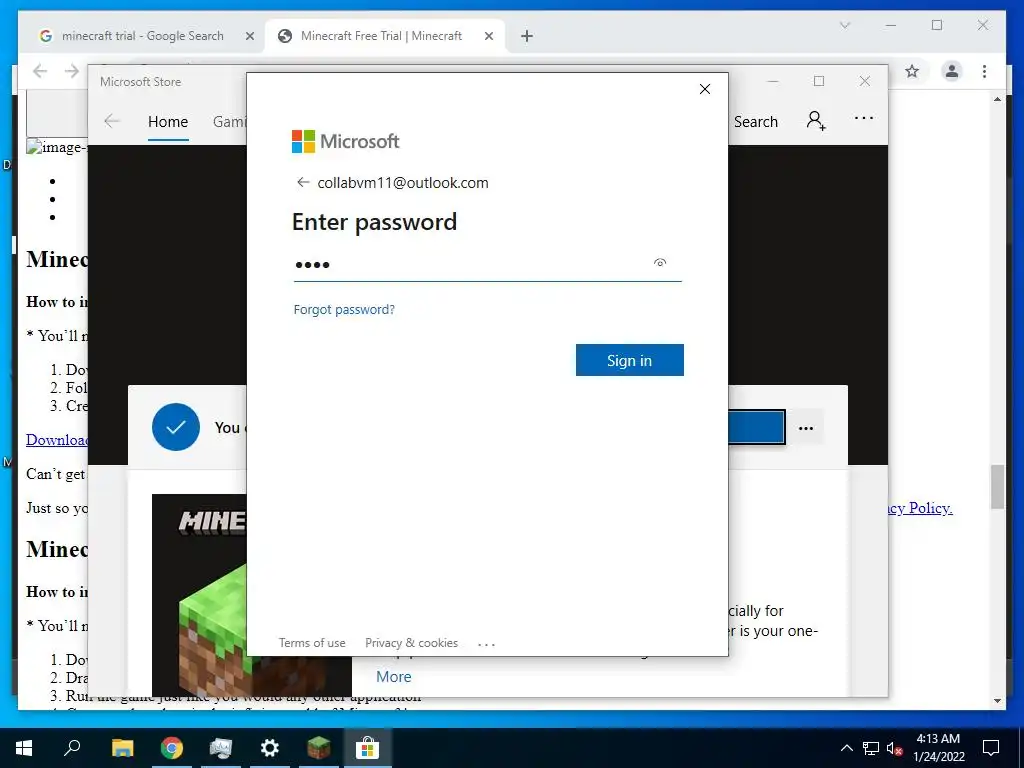Open Privacy & cookies link
Screen dimensions: 1024x768
click(x=411, y=643)
